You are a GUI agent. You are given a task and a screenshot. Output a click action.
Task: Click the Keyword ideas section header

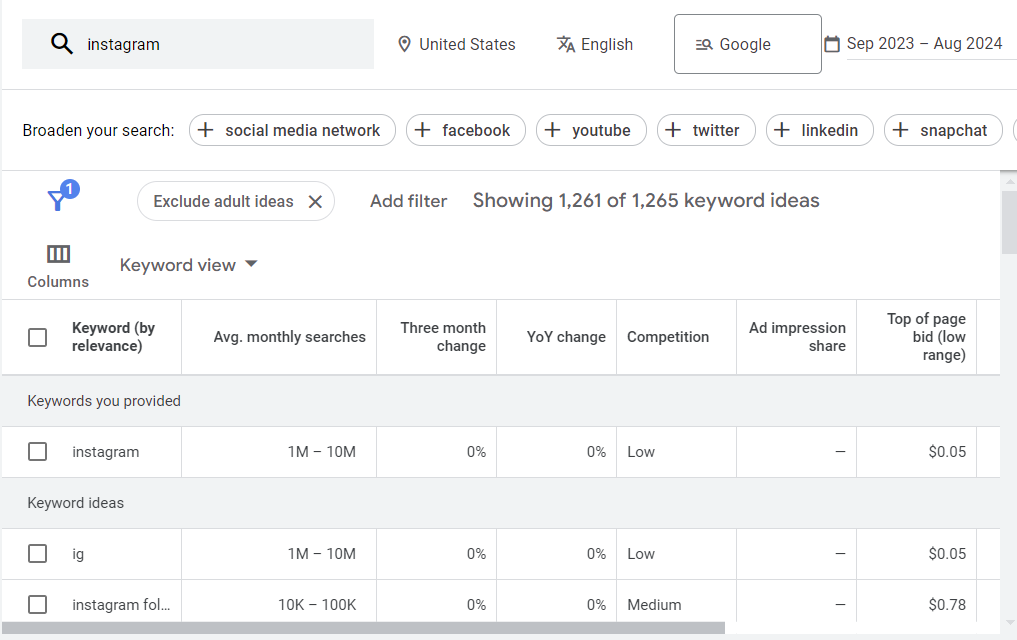(75, 503)
